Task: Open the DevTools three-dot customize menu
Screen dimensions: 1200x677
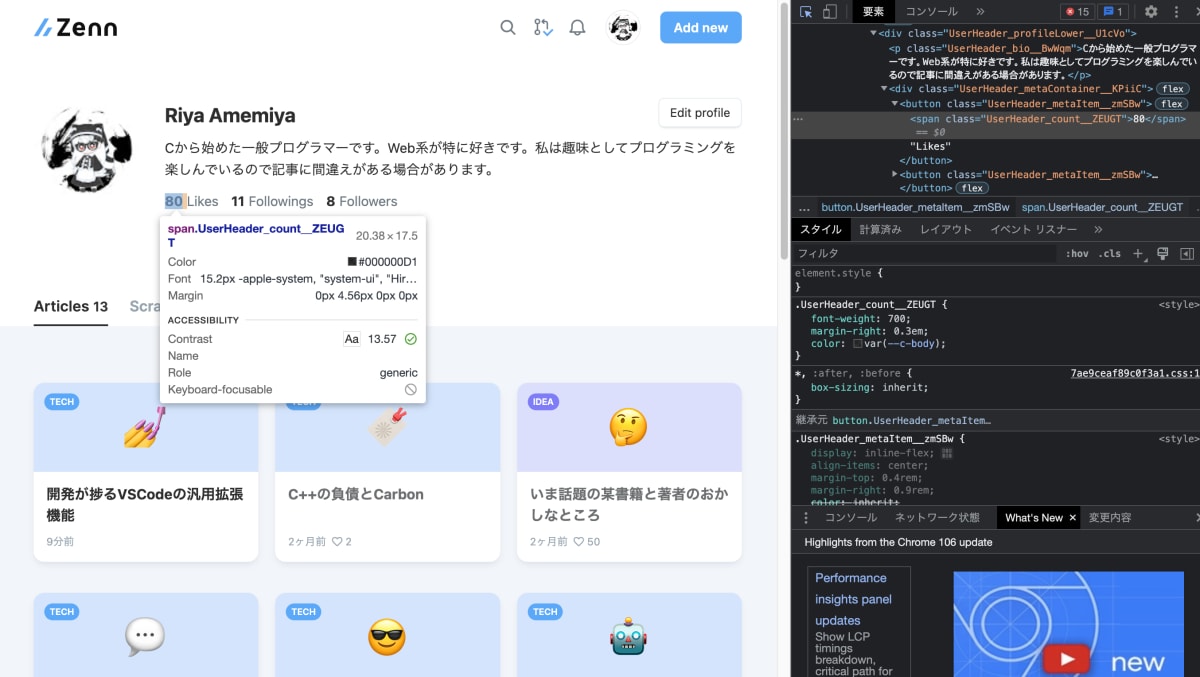Action: (x=1175, y=12)
